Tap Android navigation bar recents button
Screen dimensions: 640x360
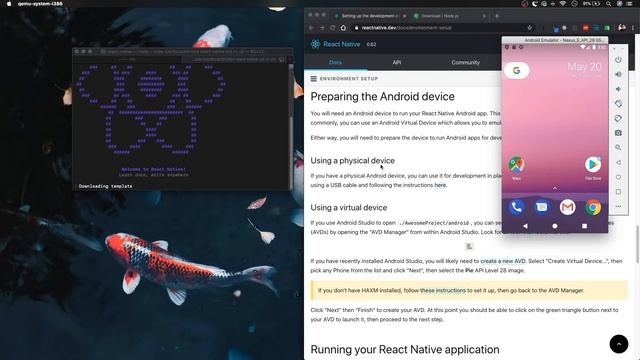(584, 226)
